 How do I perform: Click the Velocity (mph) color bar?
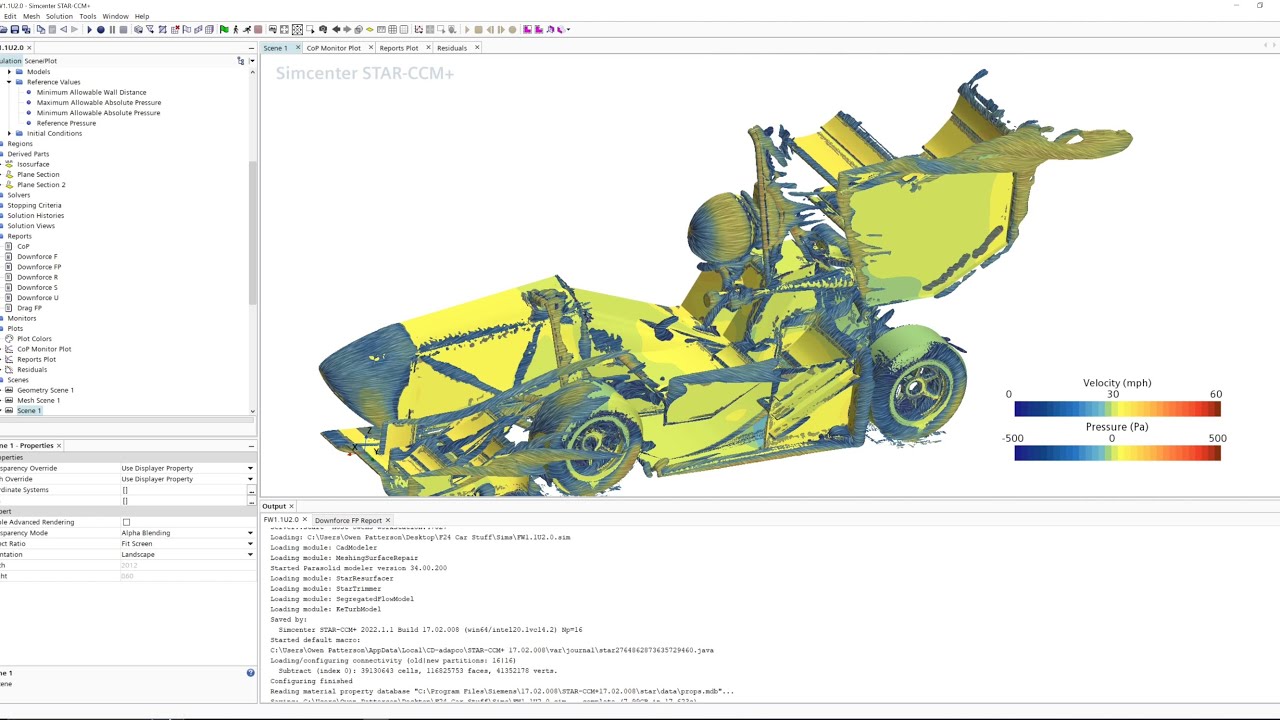point(1117,409)
